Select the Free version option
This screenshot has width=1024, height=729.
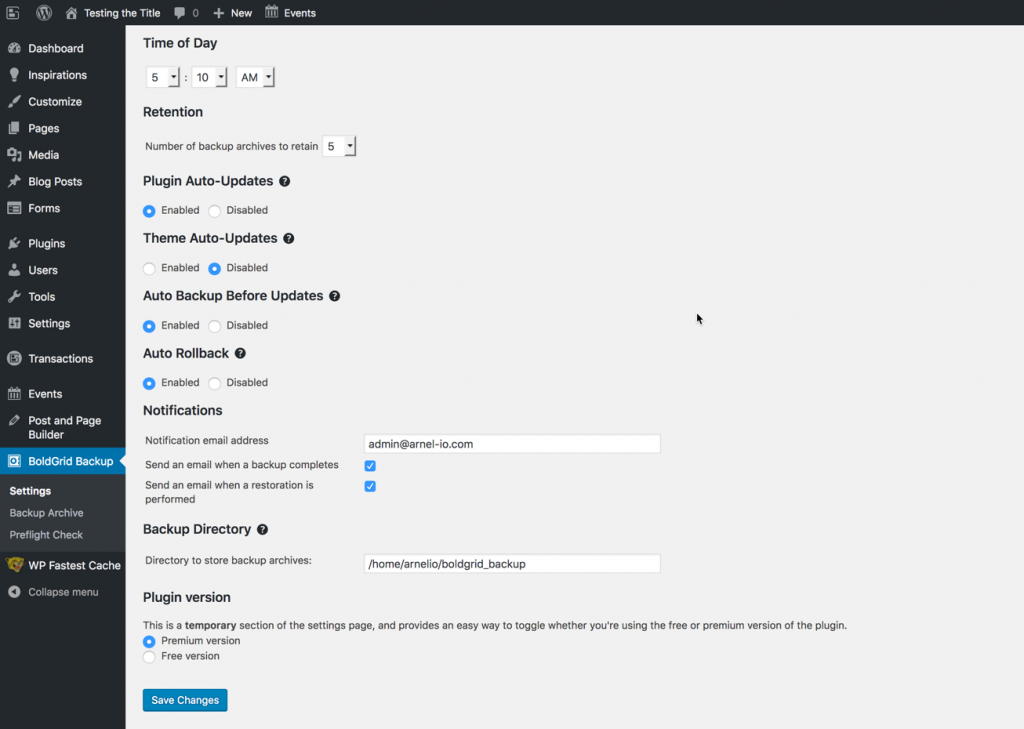click(151, 656)
